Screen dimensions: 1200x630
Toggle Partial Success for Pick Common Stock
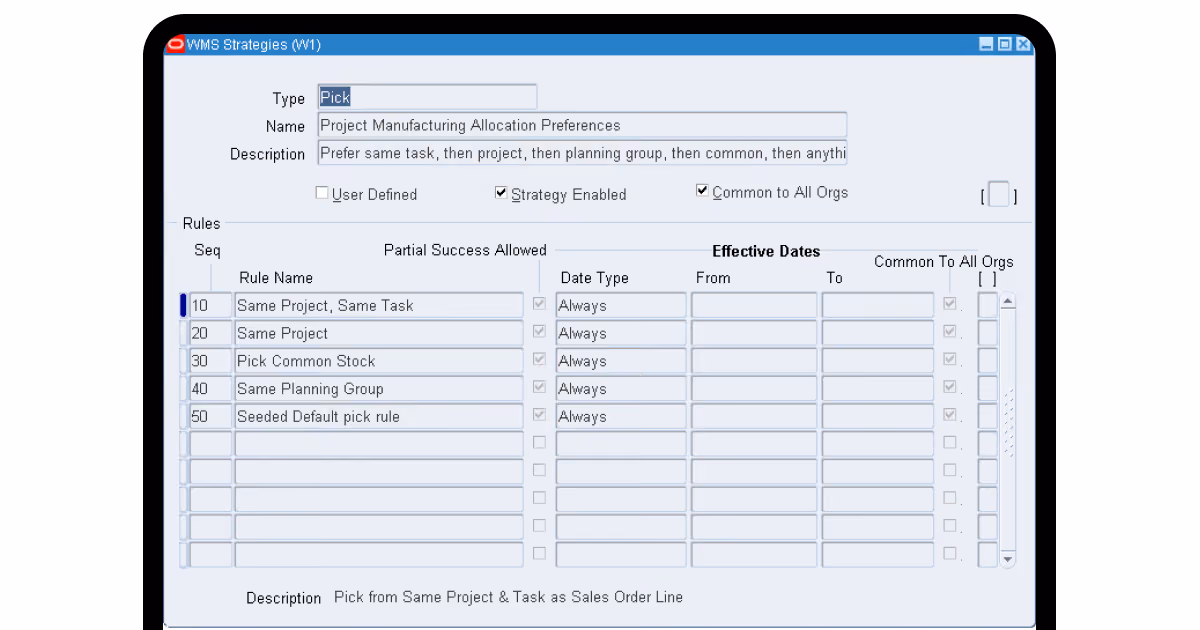pyautogui.click(x=539, y=360)
